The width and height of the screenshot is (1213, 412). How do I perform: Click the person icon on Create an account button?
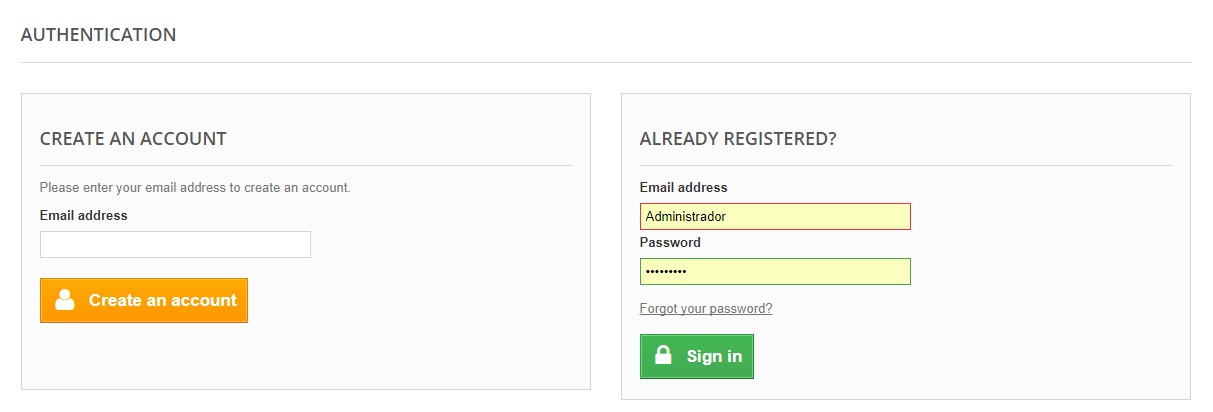[65, 300]
